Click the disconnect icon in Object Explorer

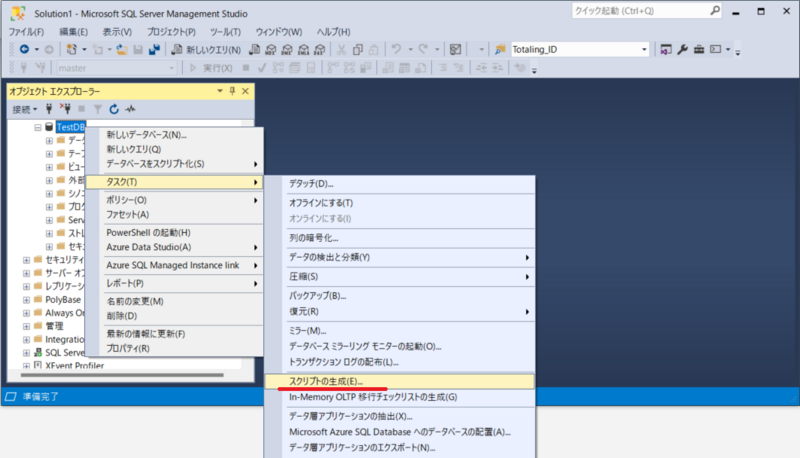point(65,109)
